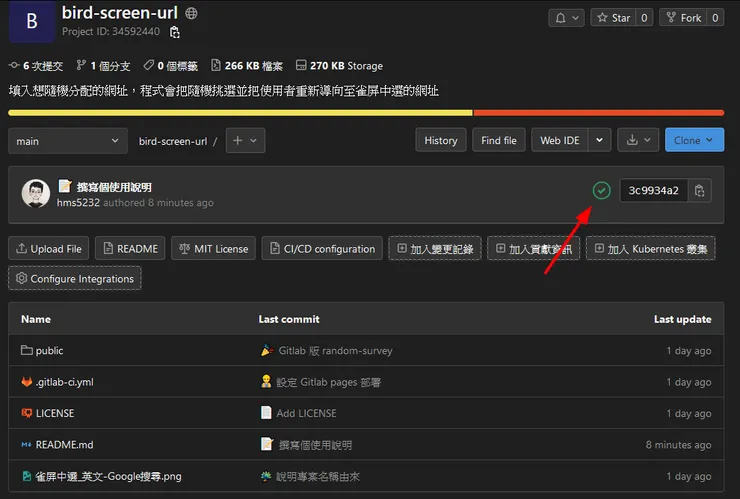Open the 0 tags link
The width and height of the screenshot is (740, 499).
(170, 66)
